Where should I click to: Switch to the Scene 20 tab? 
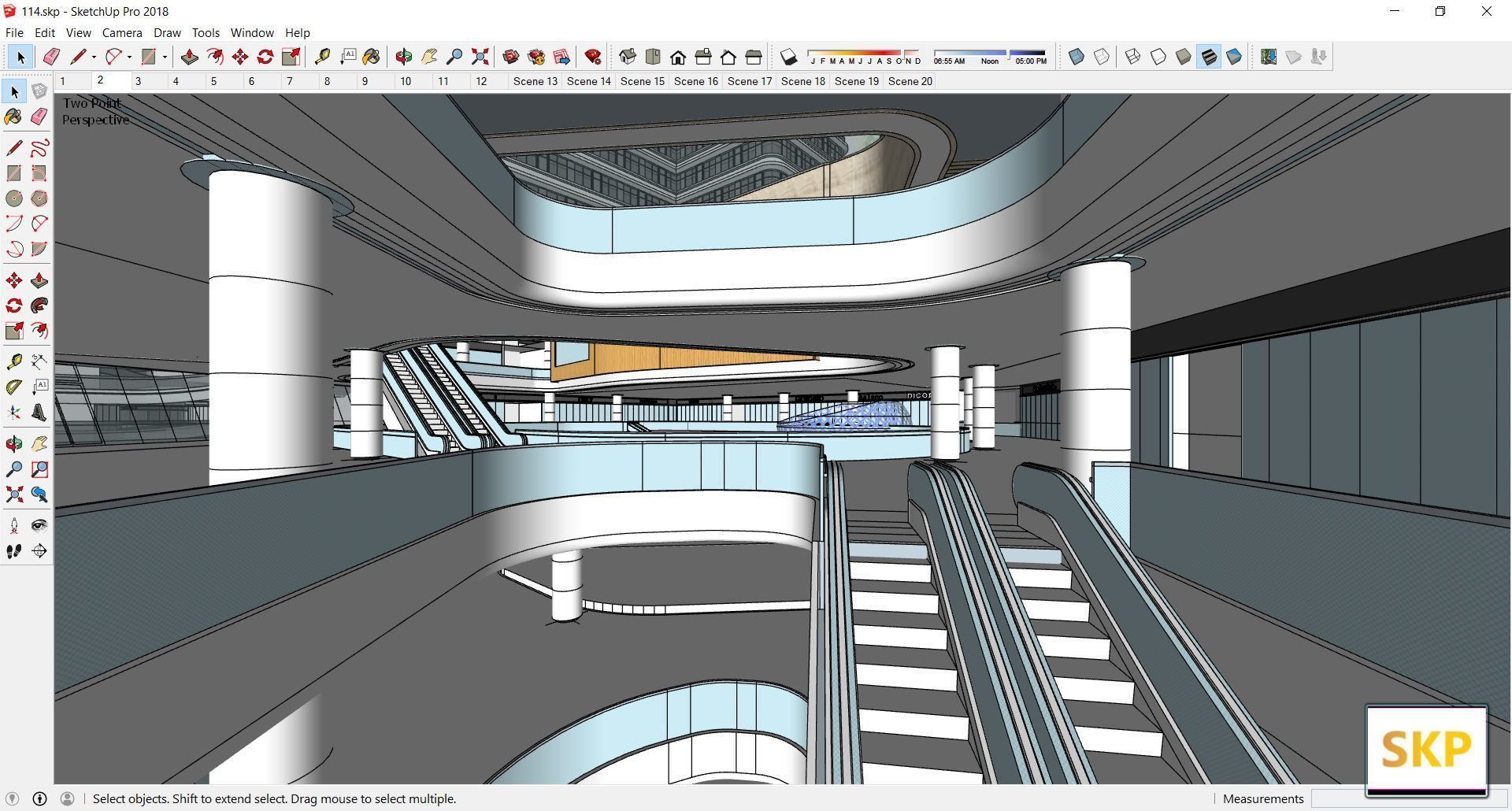(x=910, y=81)
